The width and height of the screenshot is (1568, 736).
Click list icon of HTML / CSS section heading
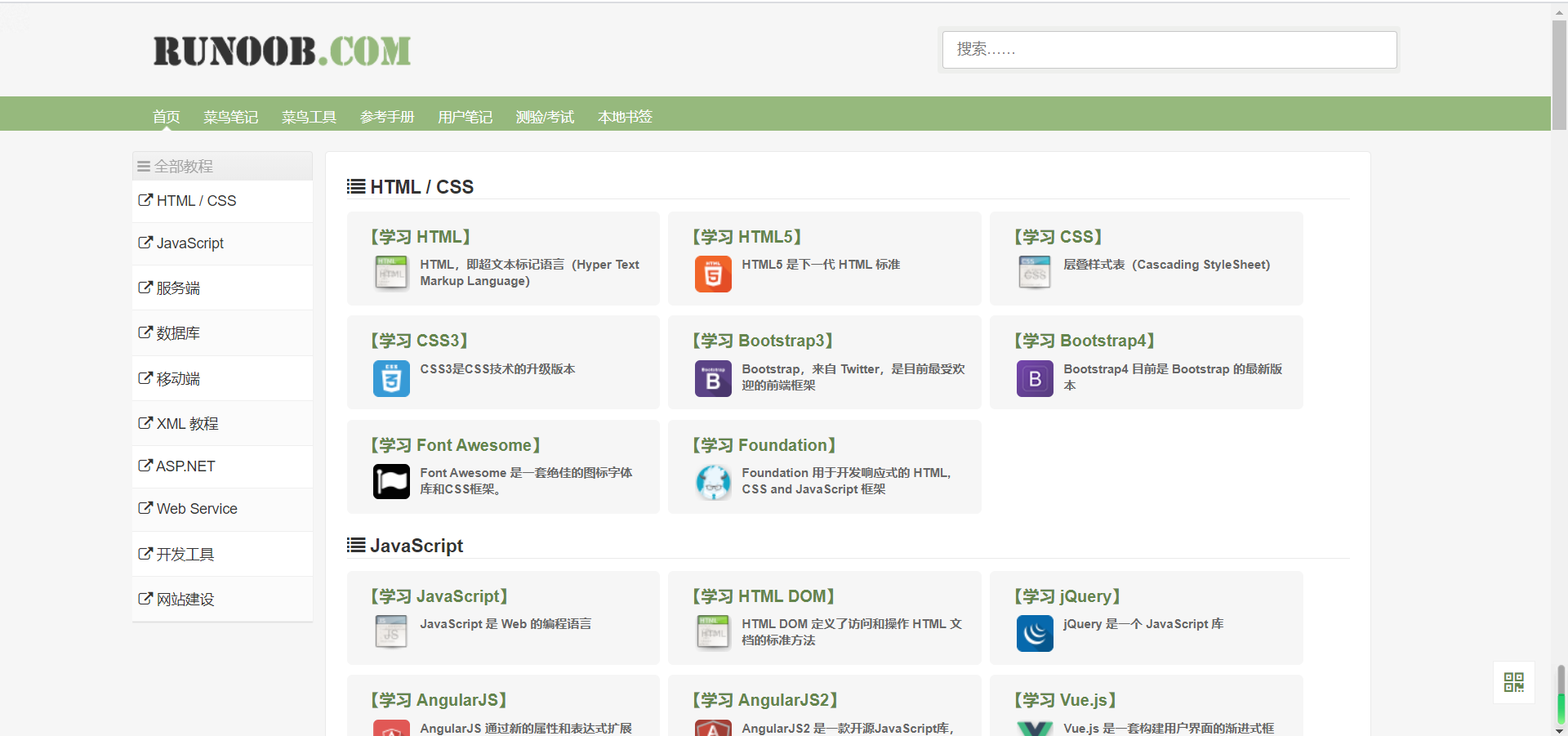click(x=356, y=186)
